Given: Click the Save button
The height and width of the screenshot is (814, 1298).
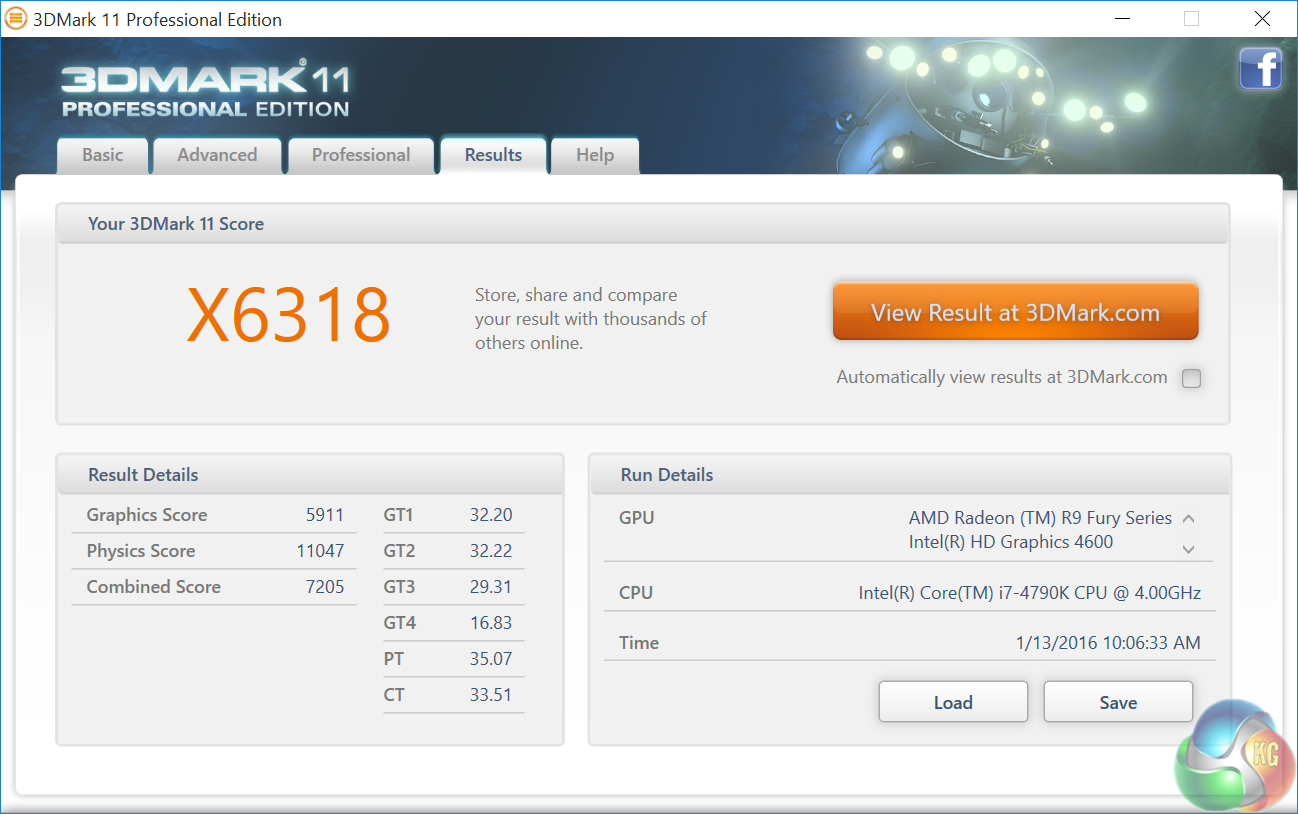Looking at the screenshot, I should (x=1118, y=702).
